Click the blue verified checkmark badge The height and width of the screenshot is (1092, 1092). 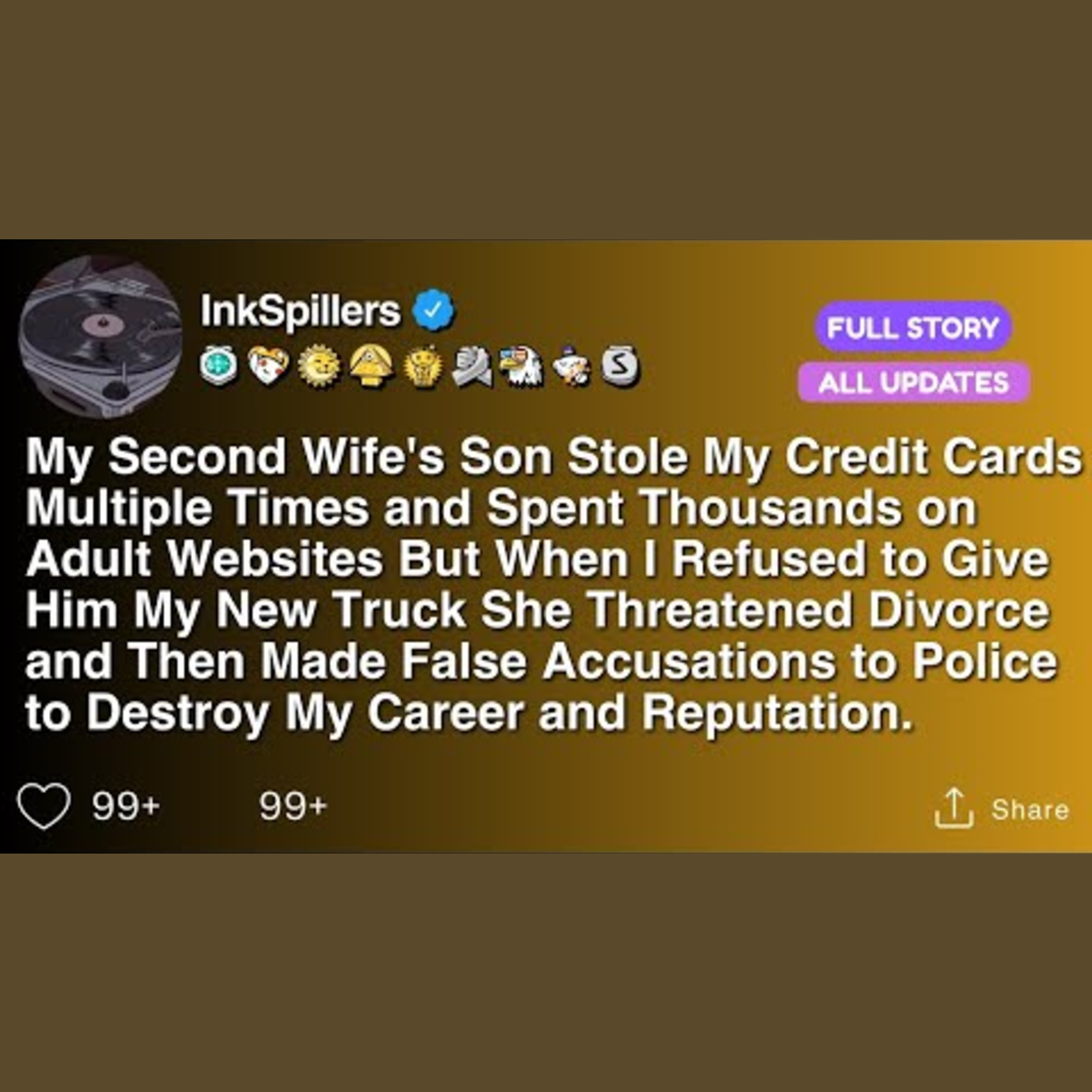coord(433,310)
